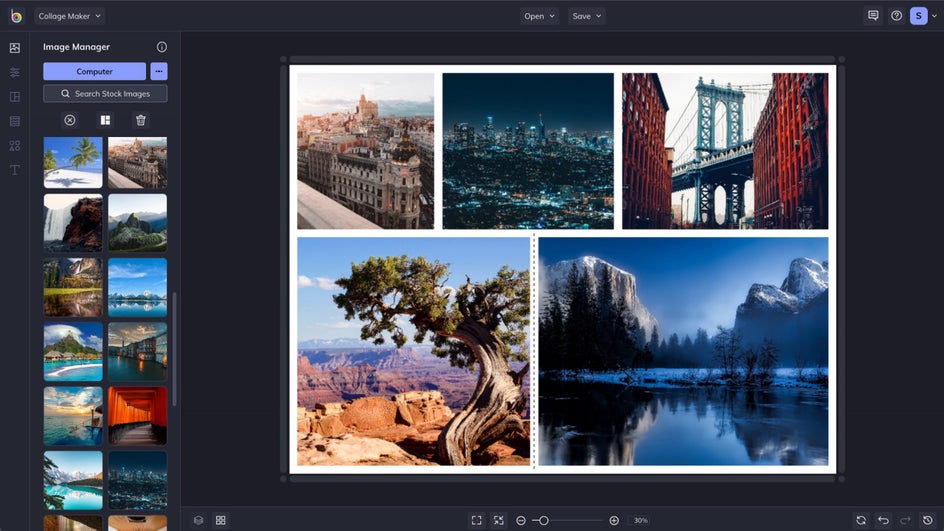Click the fit to screen icon
944x531 pixels.
476,520
